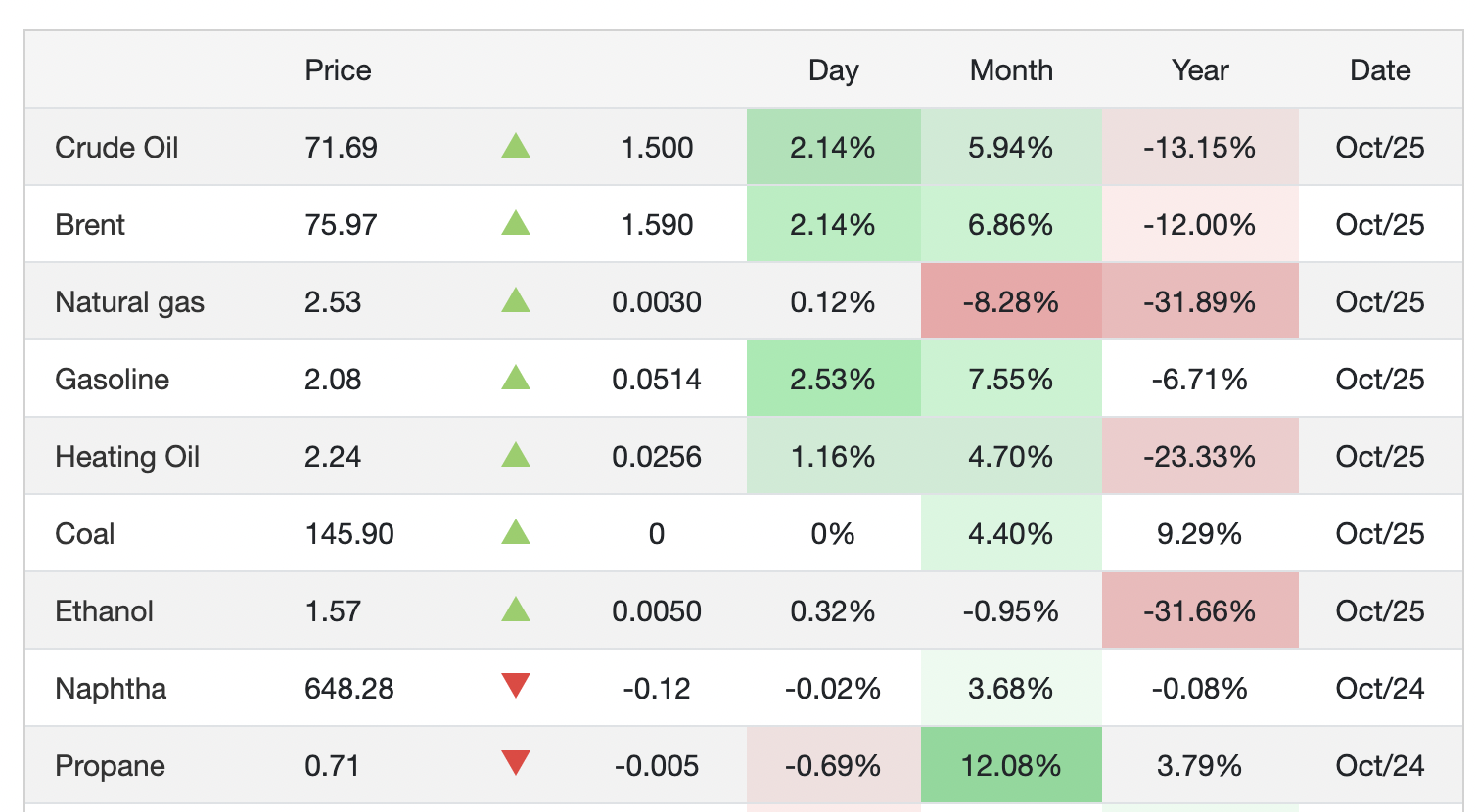Viewport: 1476px width, 812px height.
Task: Click Heating Oil change value 0.0256
Action: [x=657, y=457]
